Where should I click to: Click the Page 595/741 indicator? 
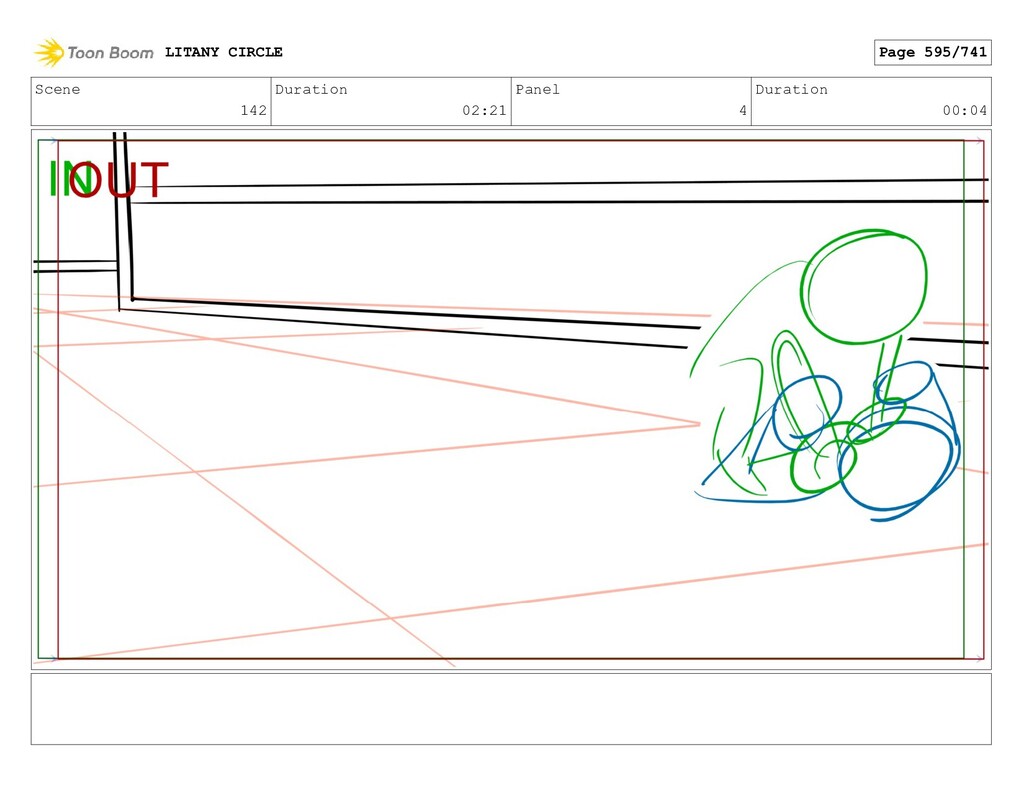point(933,52)
